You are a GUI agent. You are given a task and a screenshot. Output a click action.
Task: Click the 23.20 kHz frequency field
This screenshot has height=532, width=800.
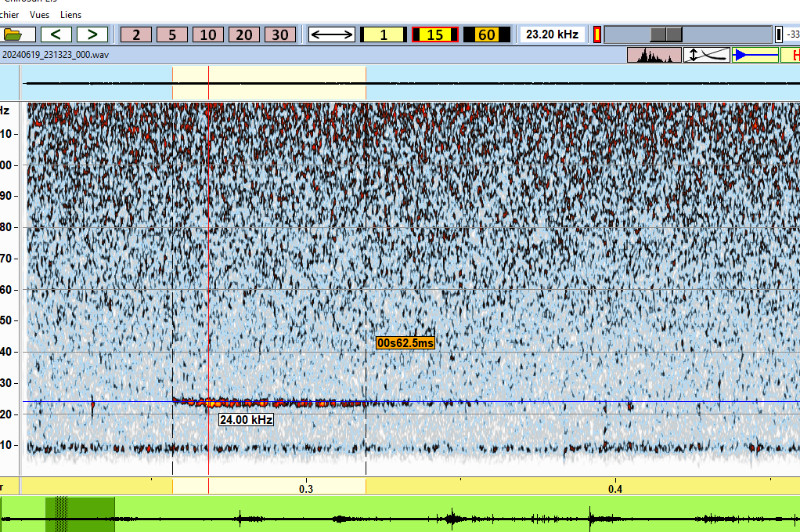[552, 34]
